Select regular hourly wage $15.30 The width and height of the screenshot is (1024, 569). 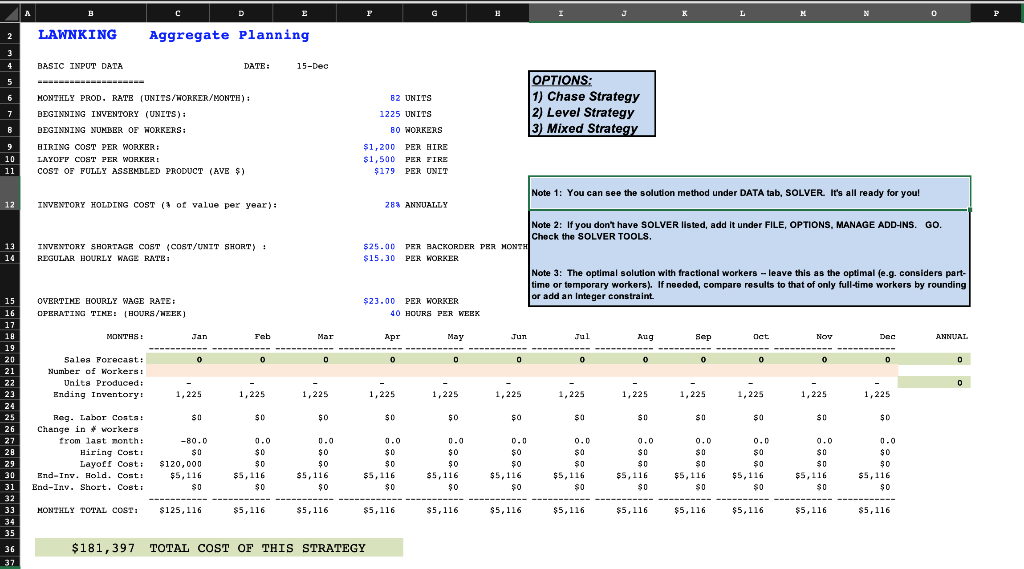[379, 259]
